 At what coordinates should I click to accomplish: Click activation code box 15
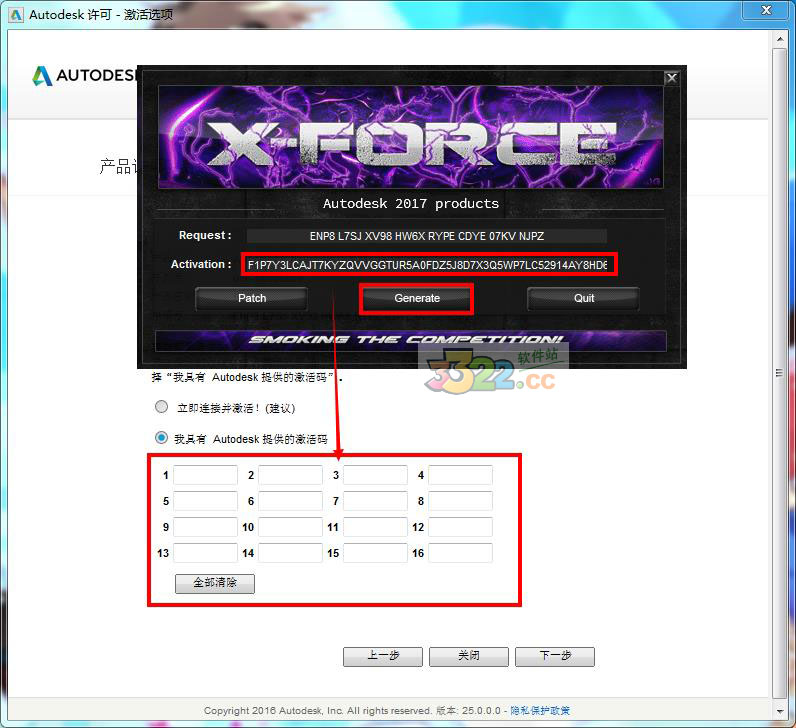click(x=375, y=553)
